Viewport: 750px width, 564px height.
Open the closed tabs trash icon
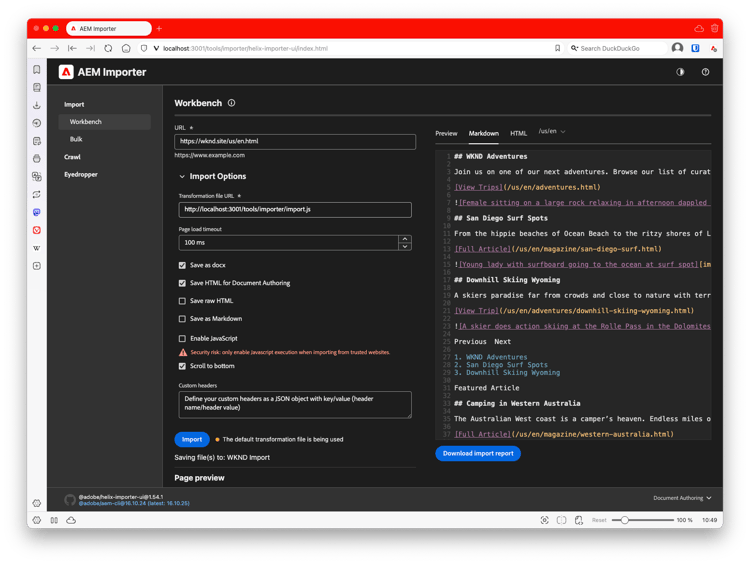click(x=714, y=28)
